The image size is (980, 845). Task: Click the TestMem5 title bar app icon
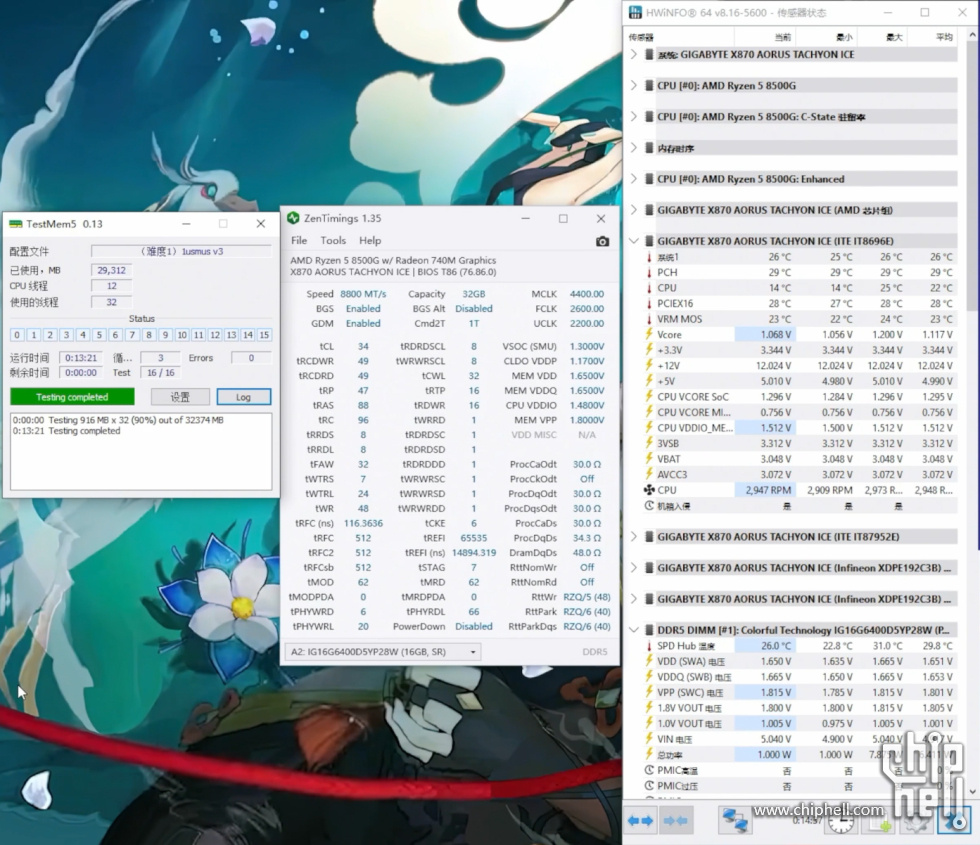[x=15, y=224]
